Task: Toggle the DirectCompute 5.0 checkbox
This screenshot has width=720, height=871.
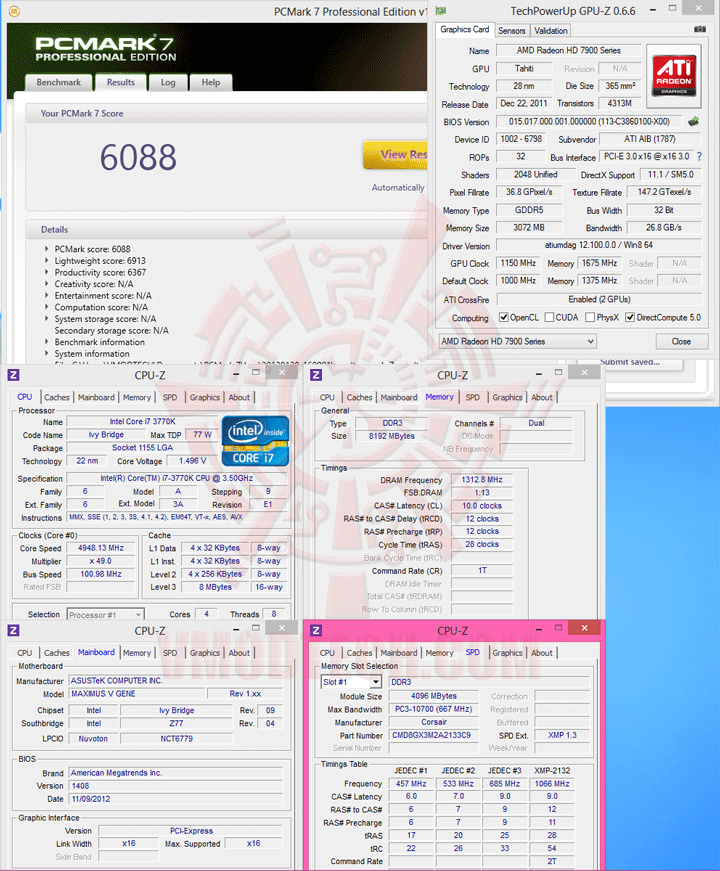Action: pyautogui.click(x=630, y=317)
